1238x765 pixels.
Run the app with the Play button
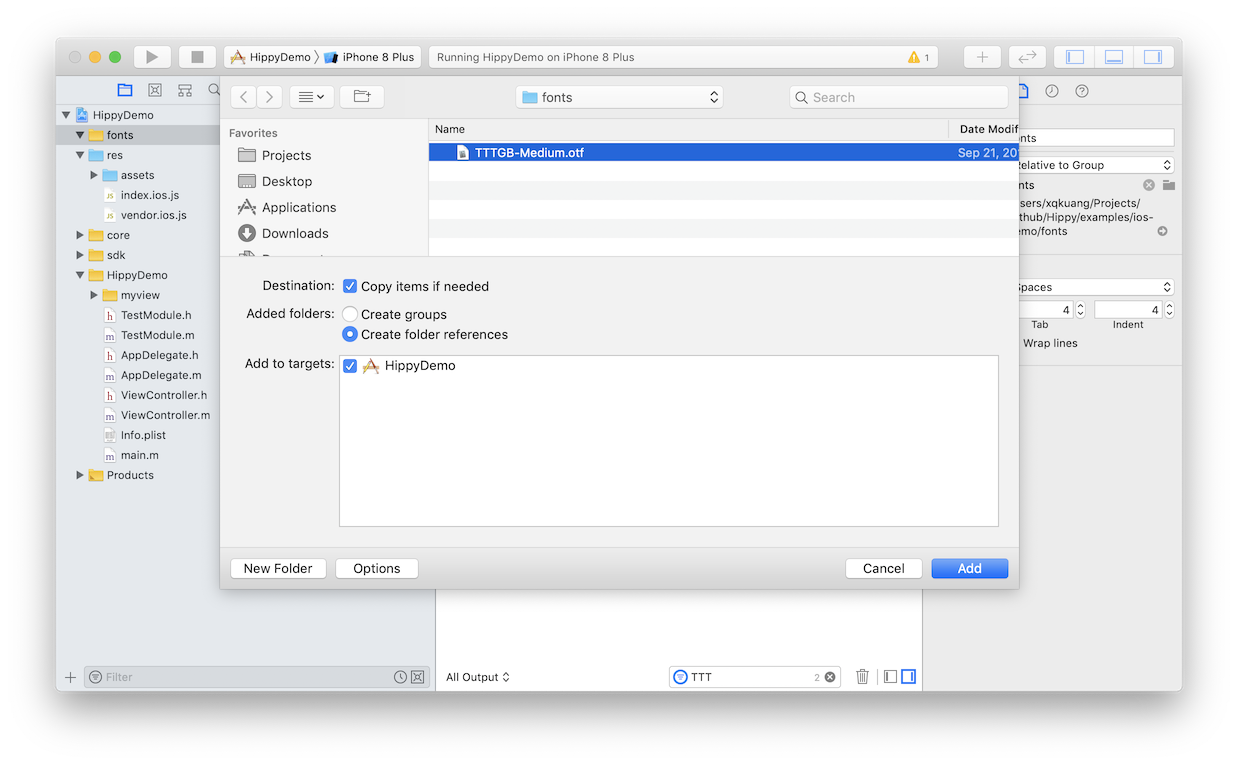click(x=152, y=57)
